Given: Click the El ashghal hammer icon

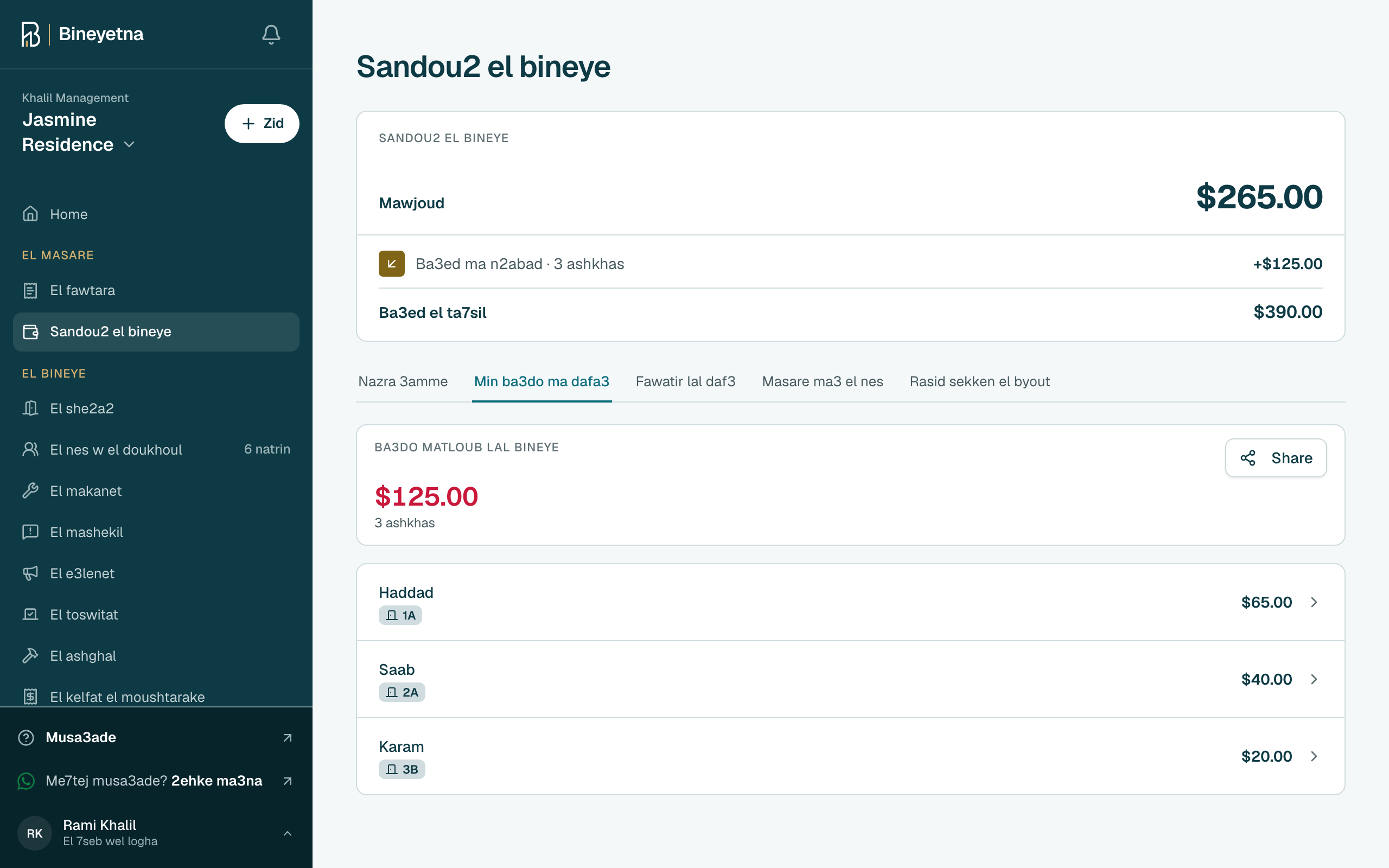Looking at the screenshot, I should [x=30, y=655].
